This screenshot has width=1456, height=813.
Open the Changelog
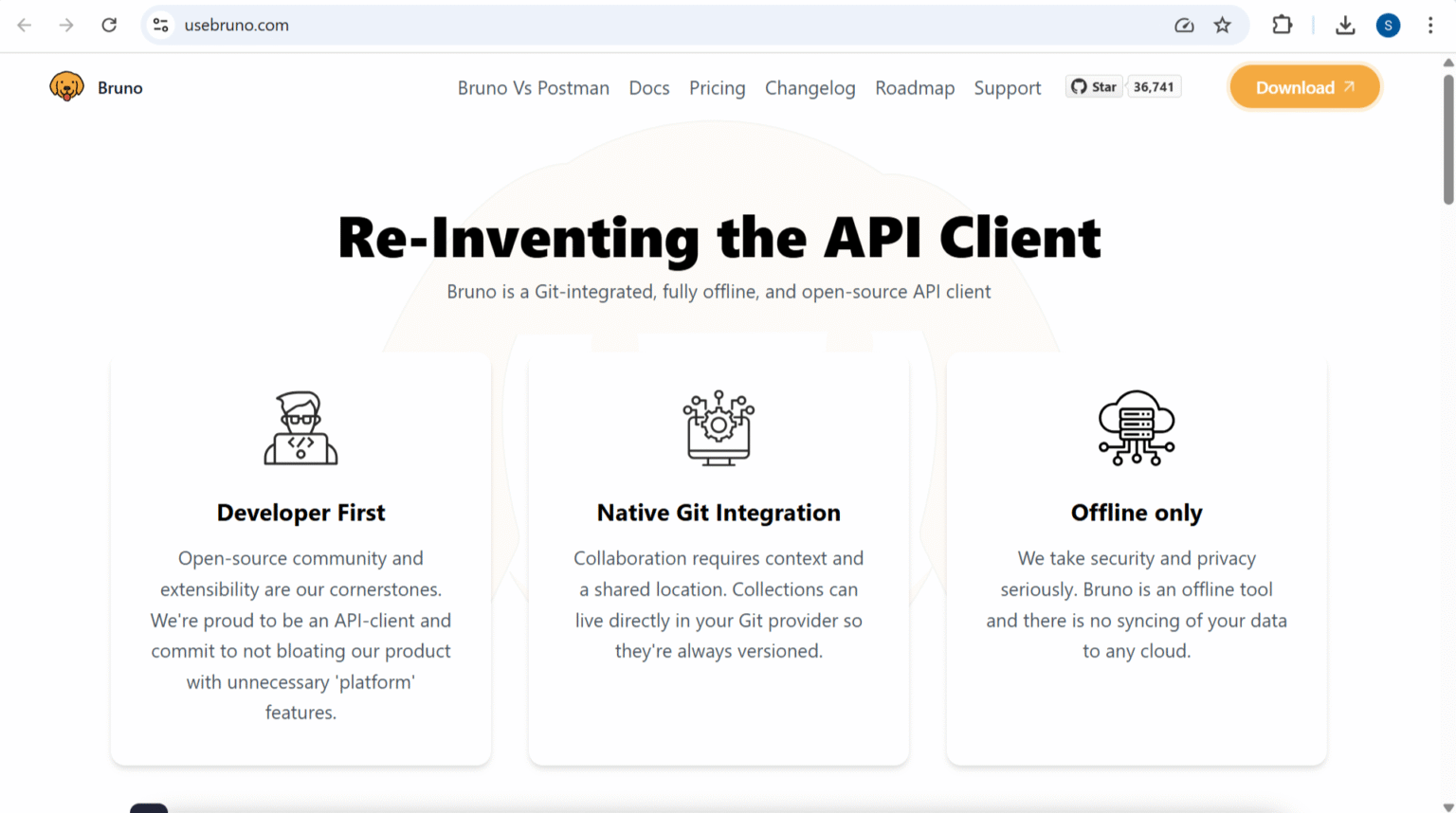pos(810,87)
